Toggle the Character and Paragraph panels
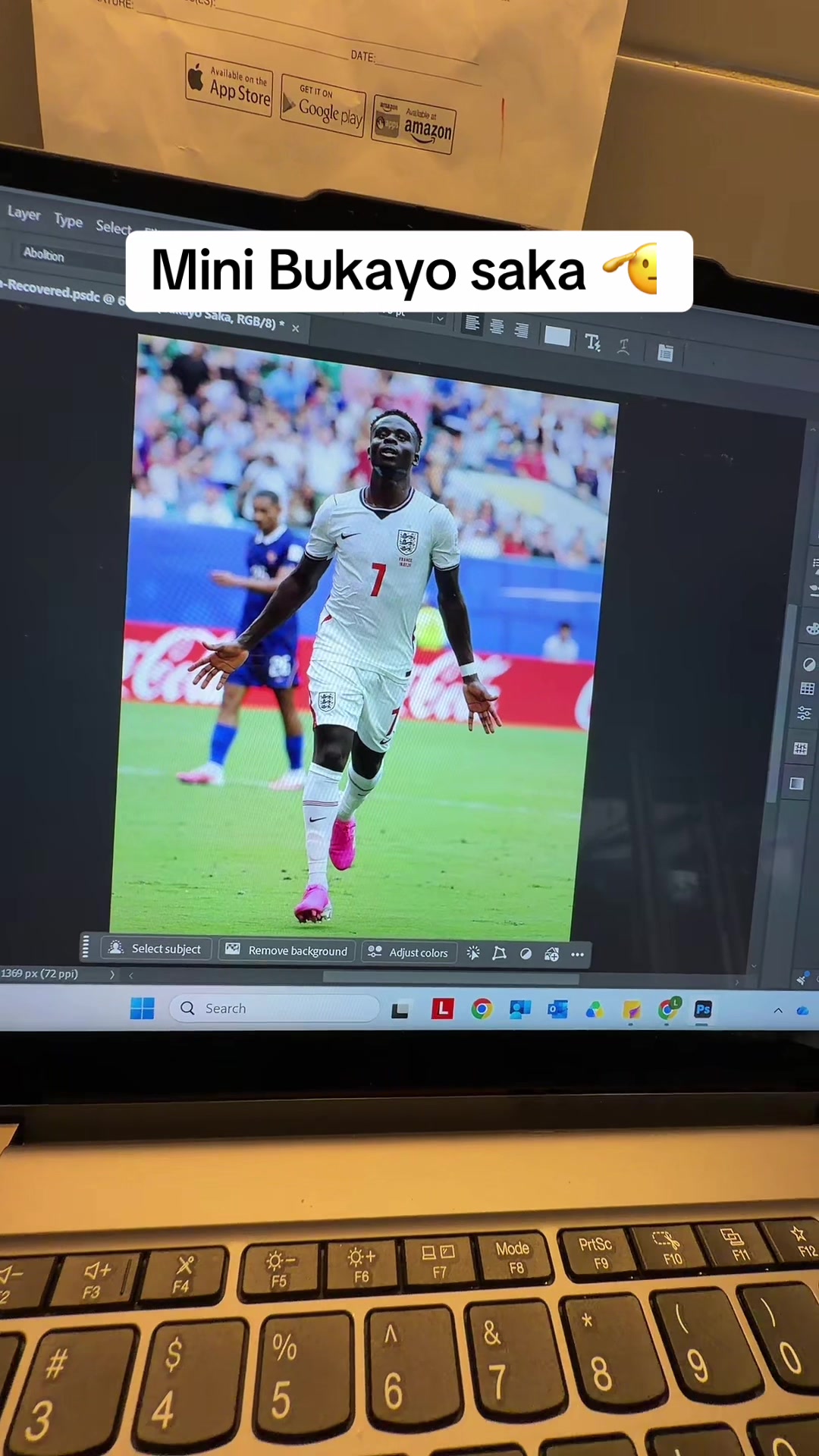The height and width of the screenshot is (1456, 819). point(665,353)
